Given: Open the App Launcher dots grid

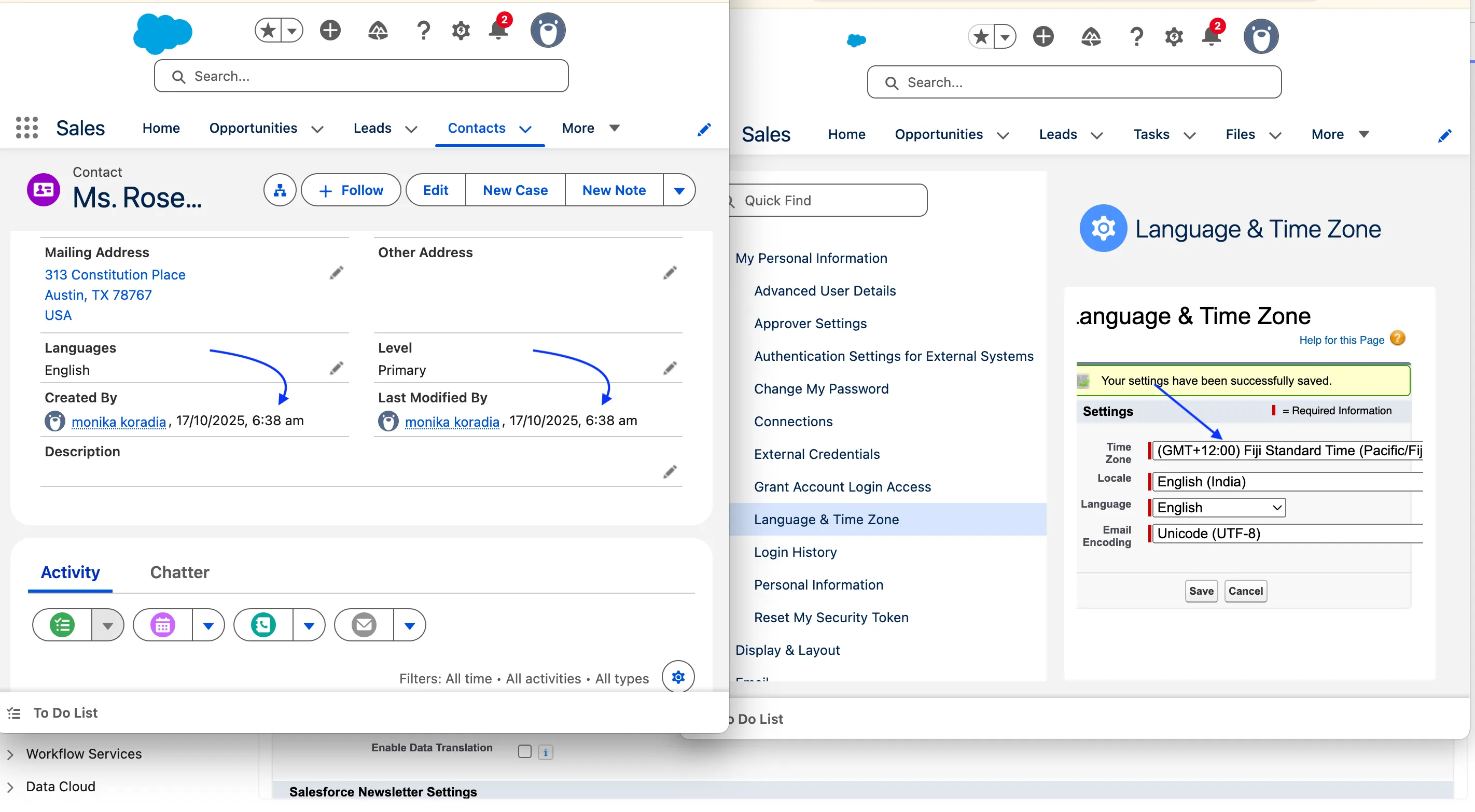Looking at the screenshot, I should point(26,128).
